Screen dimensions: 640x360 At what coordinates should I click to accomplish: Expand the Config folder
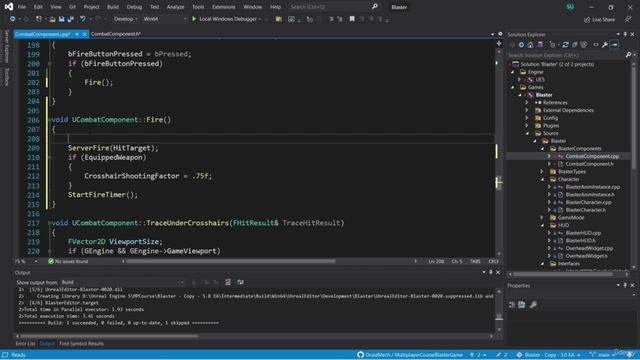pyautogui.click(x=527, y=118)
